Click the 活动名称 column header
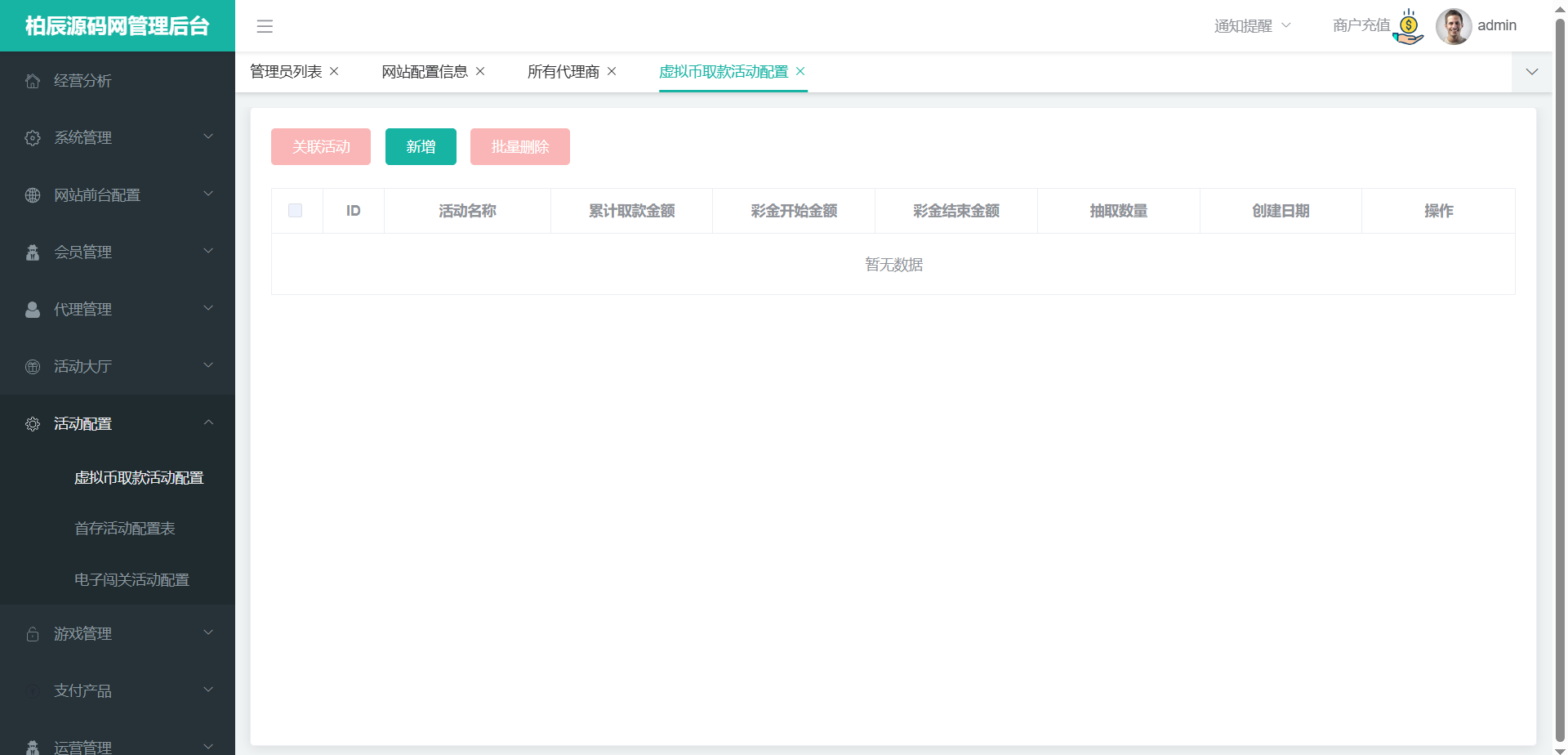The image size is (1568, 755). pos(467,211)
